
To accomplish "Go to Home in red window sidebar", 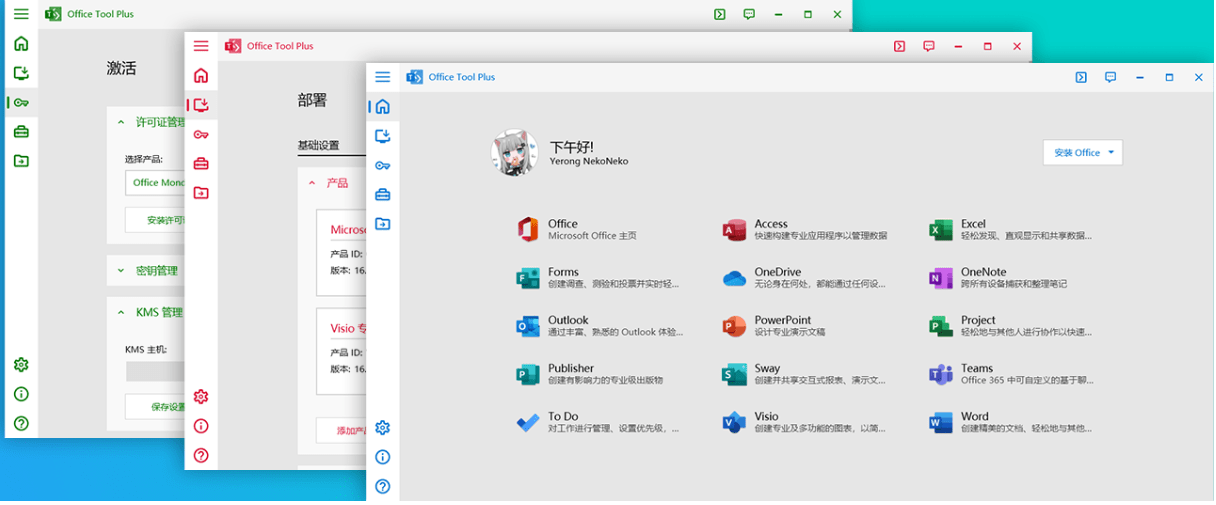I will (201, 75).
